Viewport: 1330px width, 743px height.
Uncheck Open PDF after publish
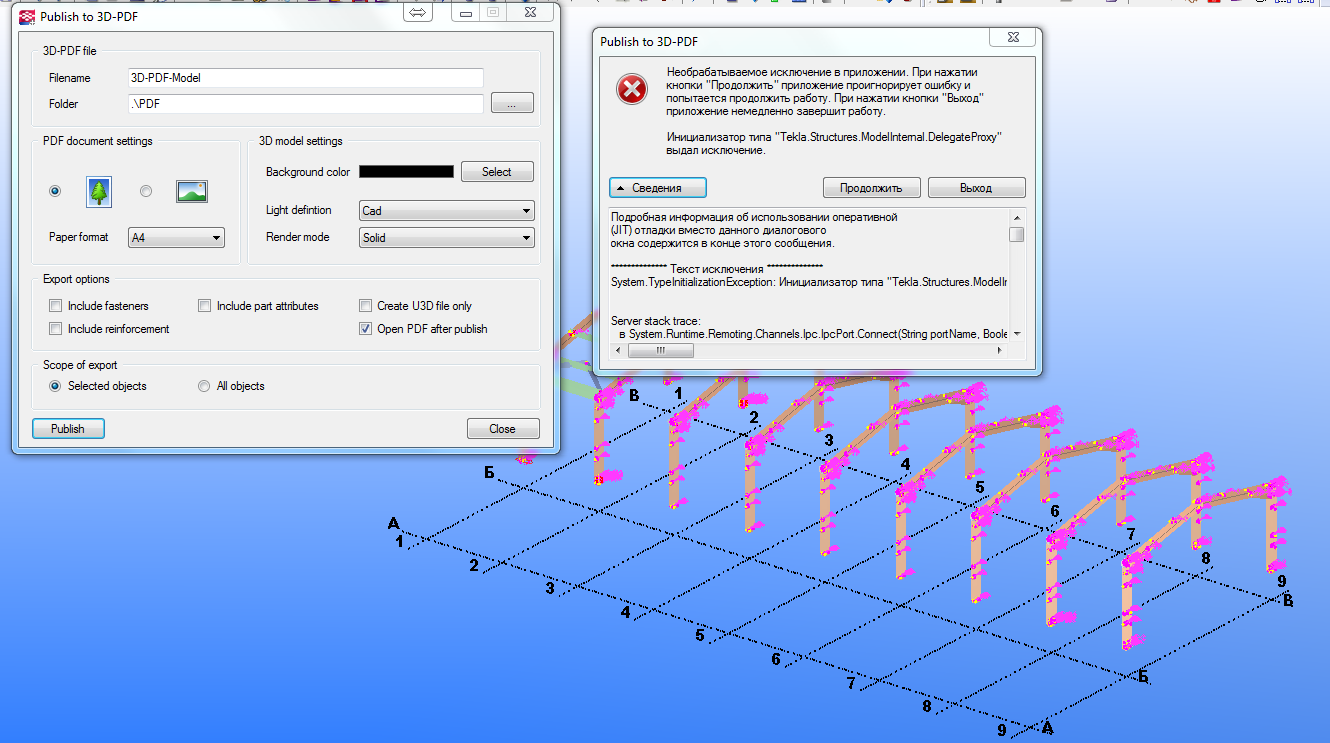[x=366, y=329]
